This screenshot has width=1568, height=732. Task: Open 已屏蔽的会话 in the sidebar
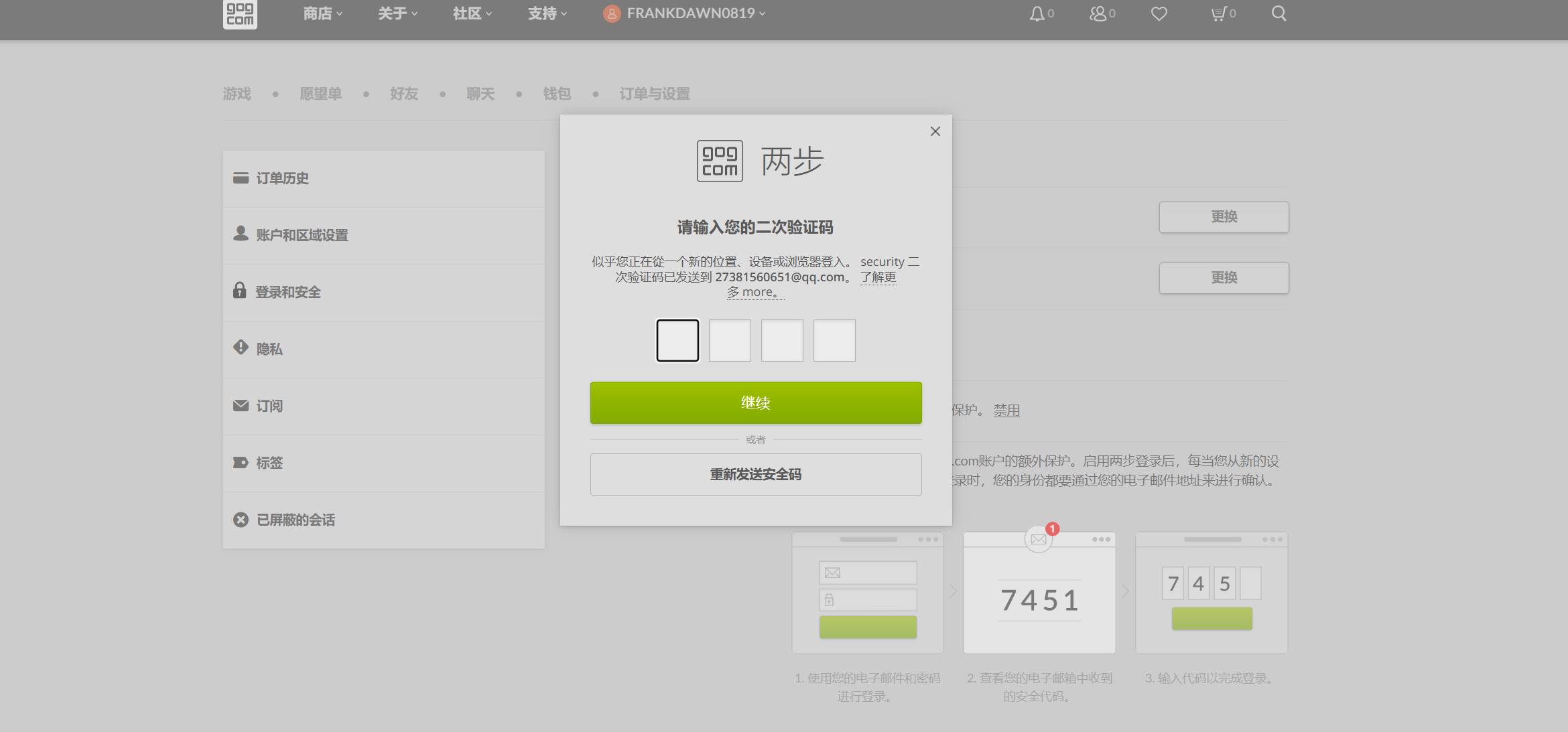tap(384, 520)
